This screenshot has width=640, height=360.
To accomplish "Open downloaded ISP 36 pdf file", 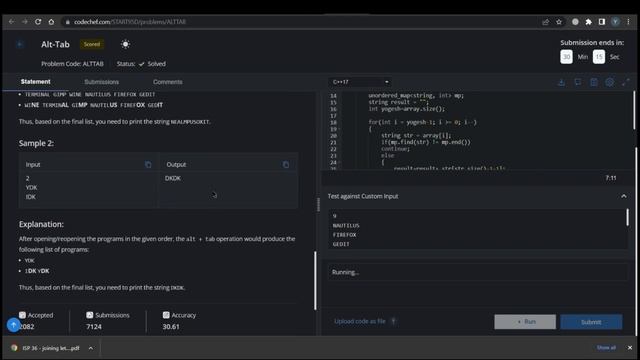I will (51, 348).
